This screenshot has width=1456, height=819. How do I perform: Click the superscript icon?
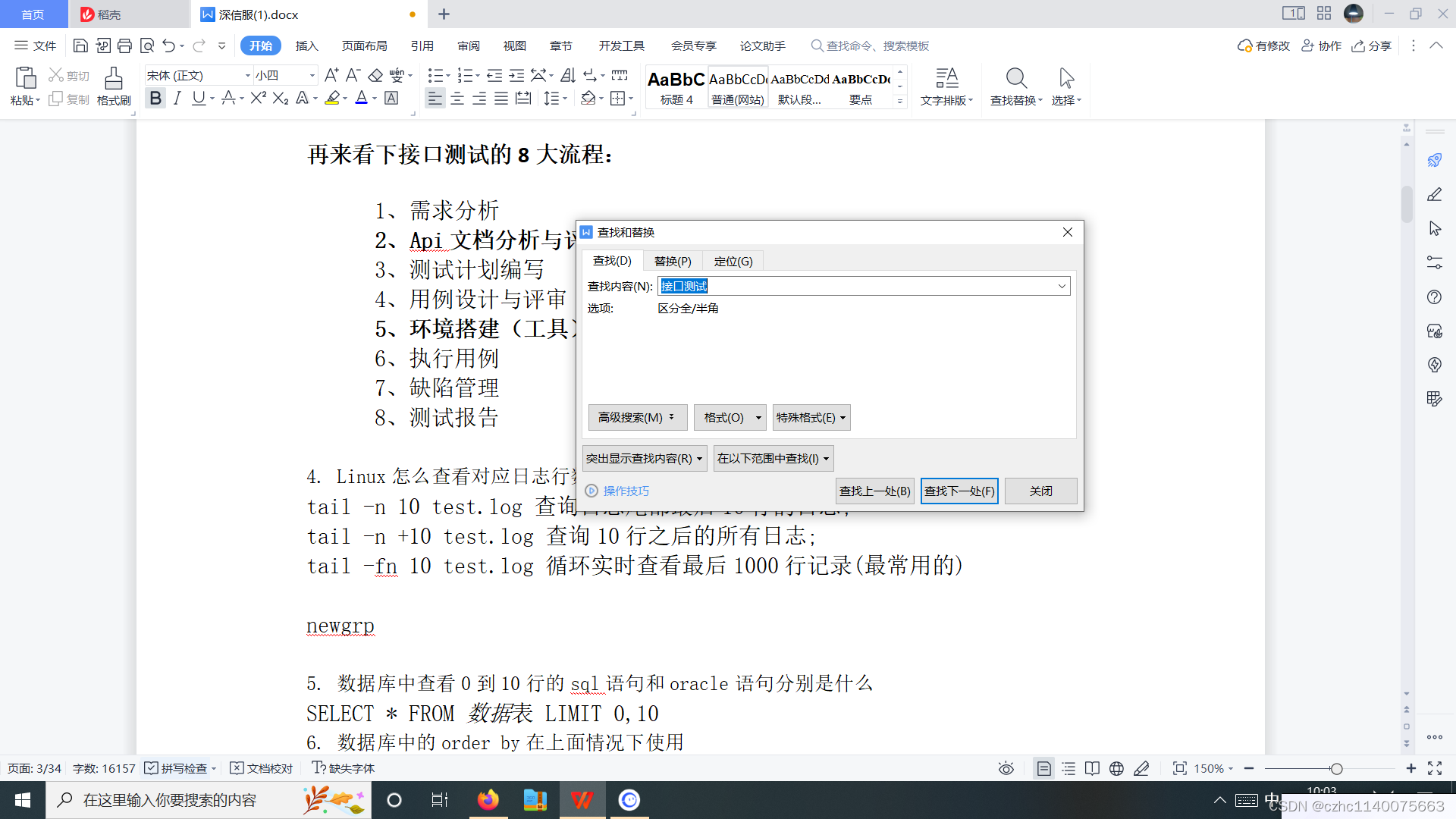pos(258,99)
